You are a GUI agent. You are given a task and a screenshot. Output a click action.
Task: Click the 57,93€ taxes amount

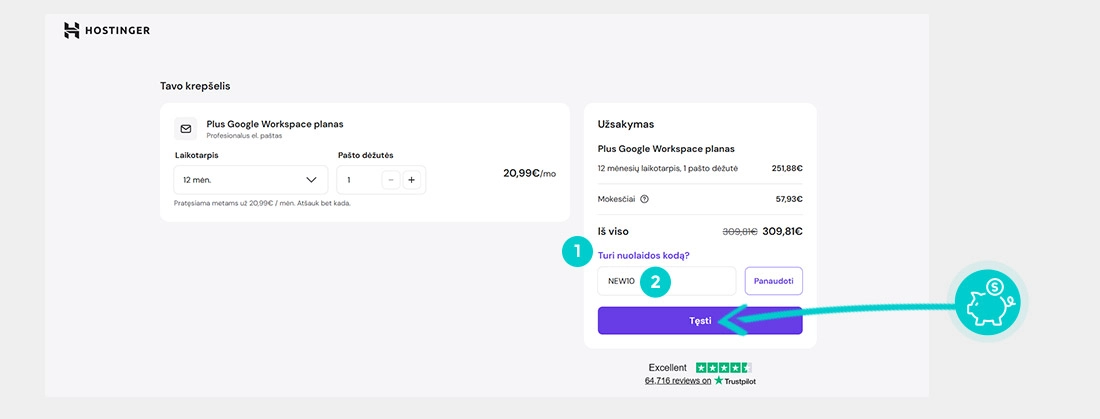[x=789, y=199]
